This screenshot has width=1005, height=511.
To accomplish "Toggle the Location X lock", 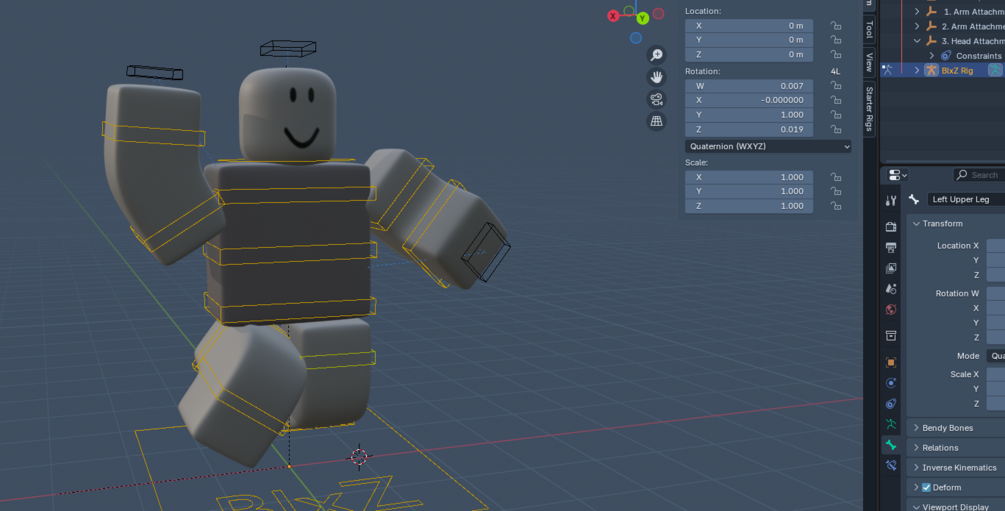I will pos(836,26).
